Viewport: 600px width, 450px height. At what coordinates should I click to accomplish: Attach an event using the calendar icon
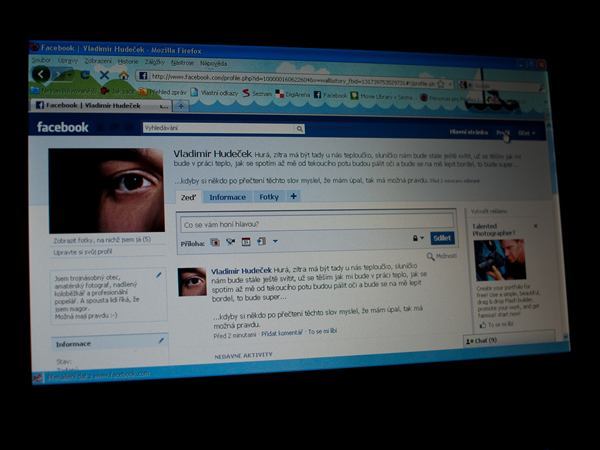point(246,242)
